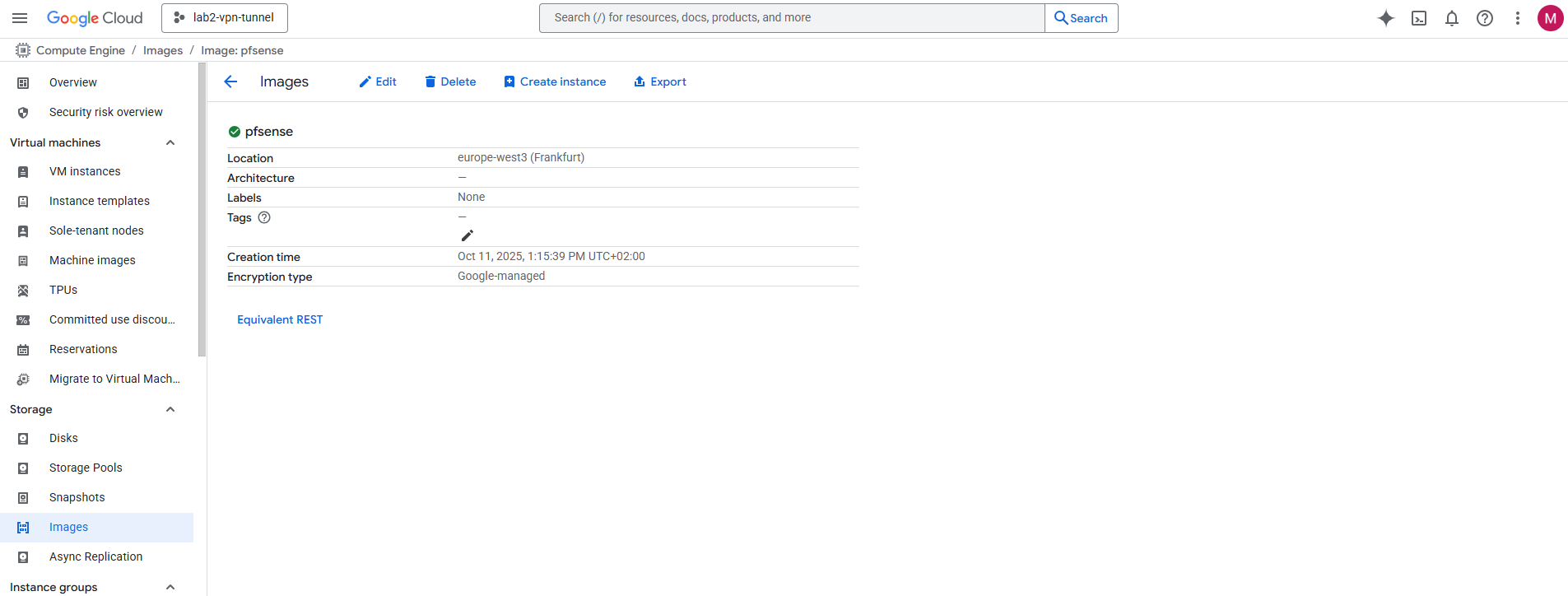Show the Tags help tooltip icon
The width and height of the screenshot is (1568, 596).
[264, 217]
